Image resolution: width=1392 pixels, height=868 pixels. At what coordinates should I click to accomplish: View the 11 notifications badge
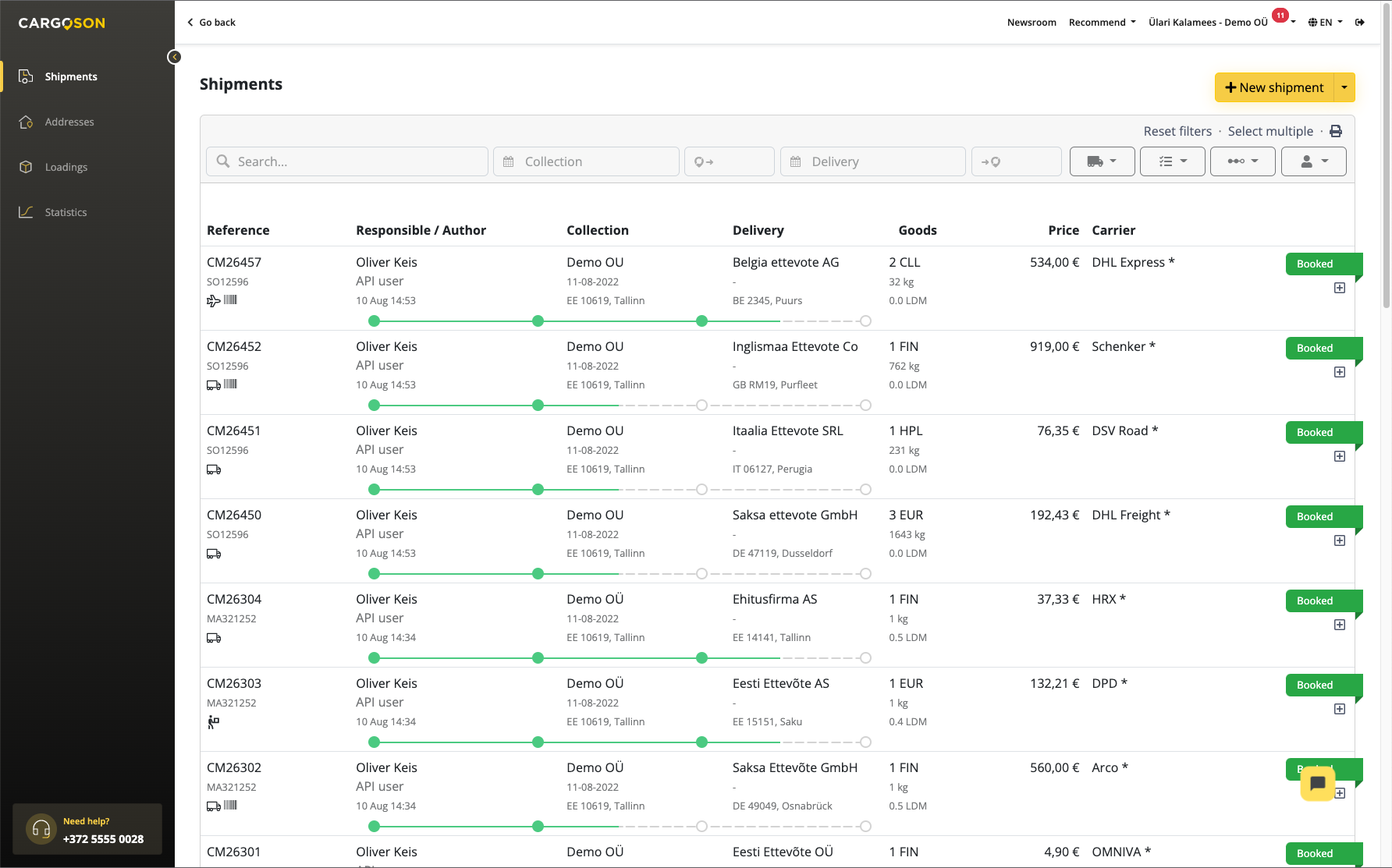tap(1280, 15)
